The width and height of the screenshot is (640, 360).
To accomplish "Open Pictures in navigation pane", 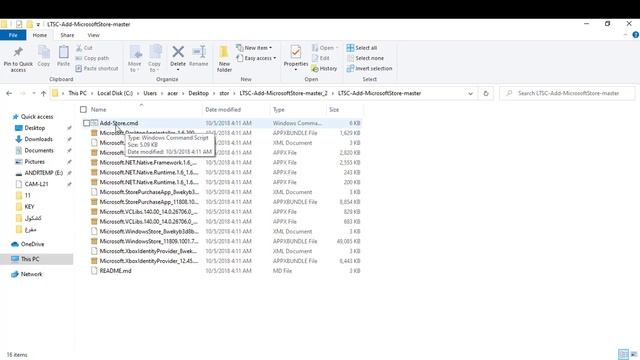I will pos(34,162).
